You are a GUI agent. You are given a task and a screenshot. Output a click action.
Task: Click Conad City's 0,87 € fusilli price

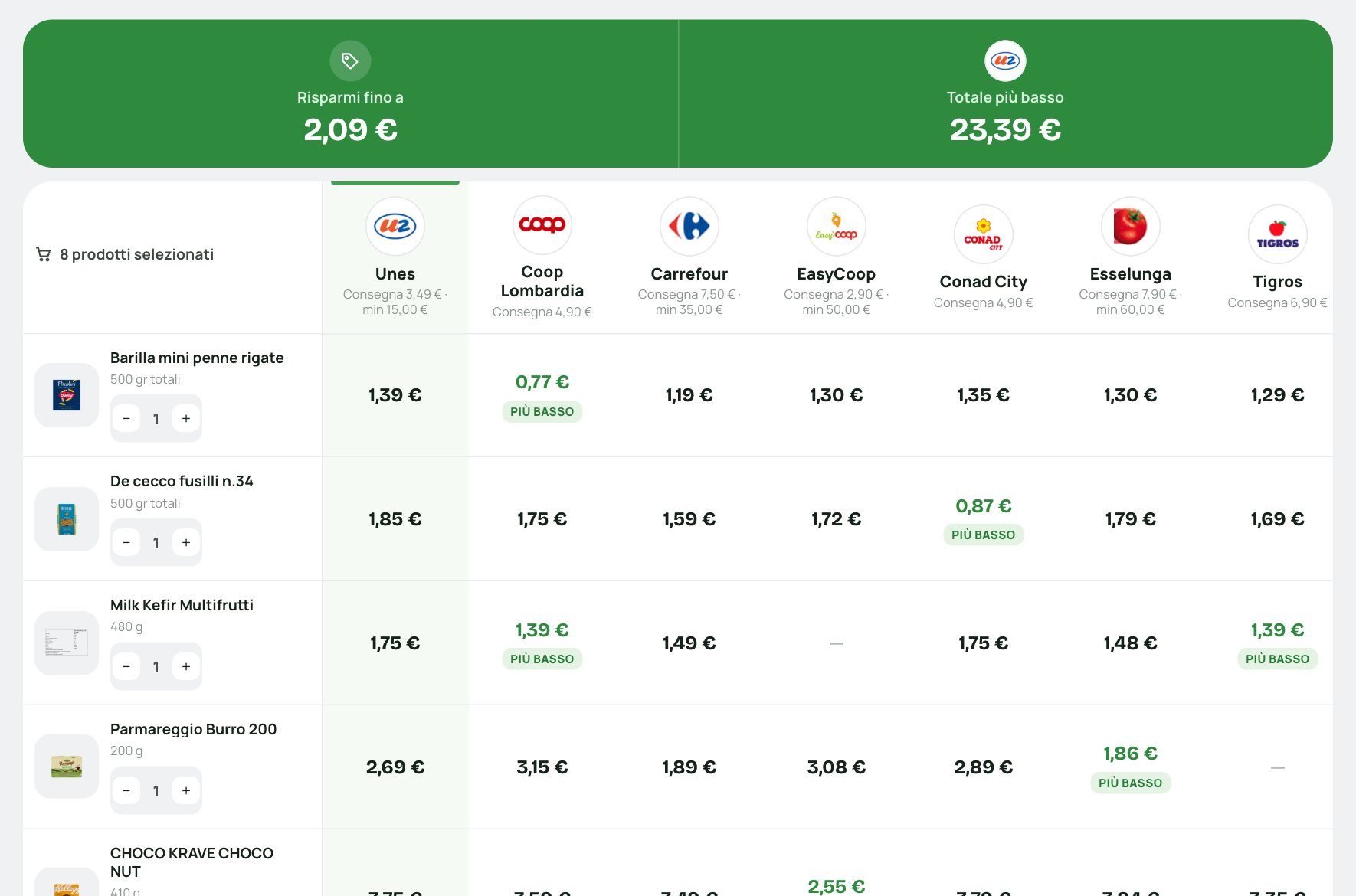tap(984, 505)
